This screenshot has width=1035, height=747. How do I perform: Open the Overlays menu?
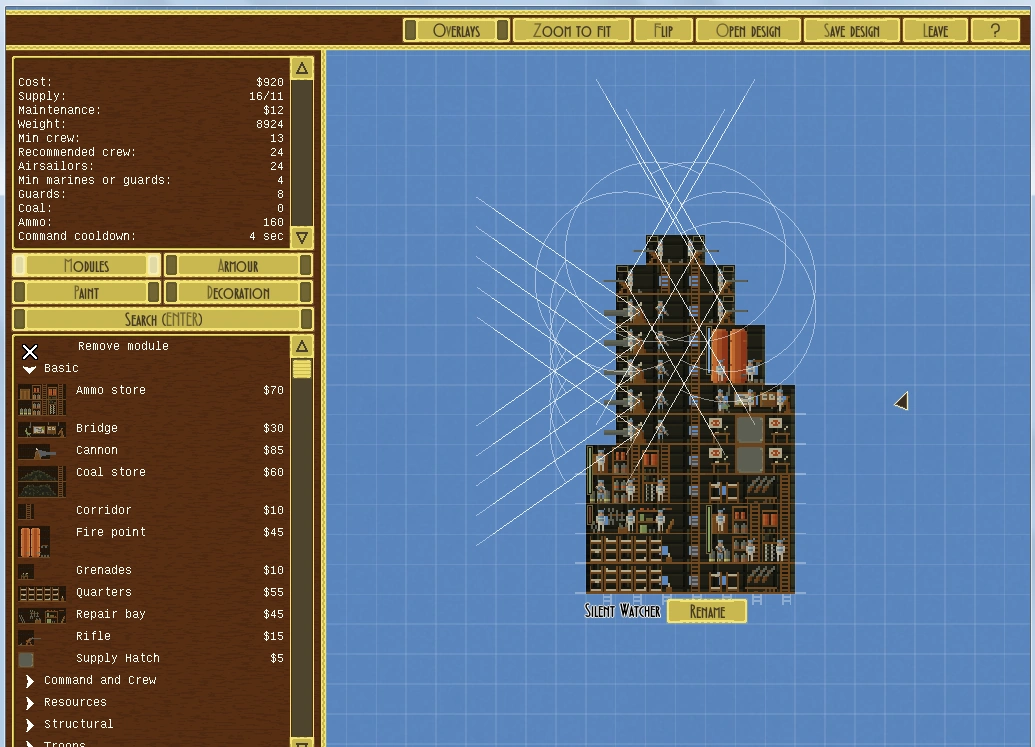456,30
